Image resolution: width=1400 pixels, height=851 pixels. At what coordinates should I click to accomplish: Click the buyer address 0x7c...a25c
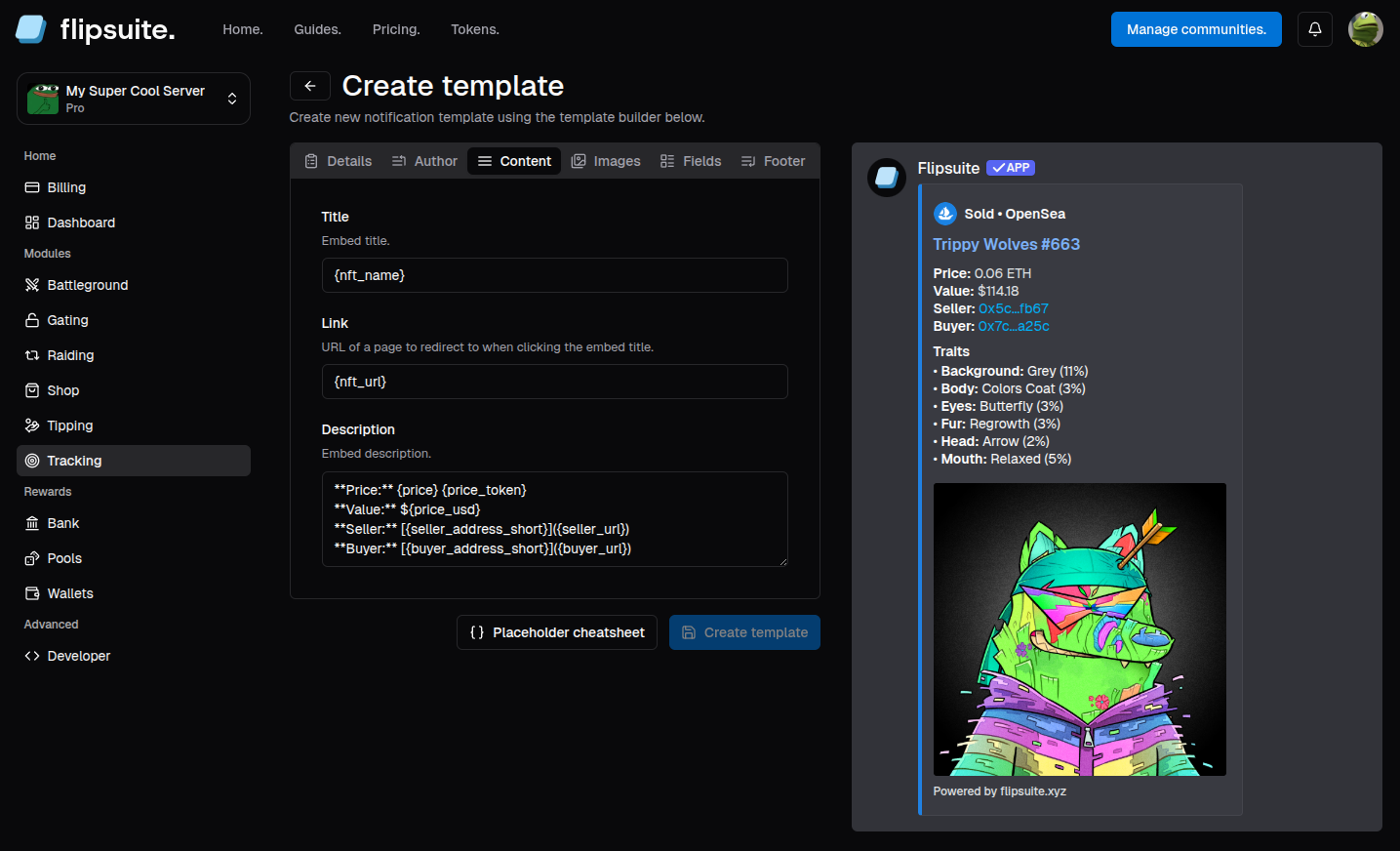coord(1014,326)
